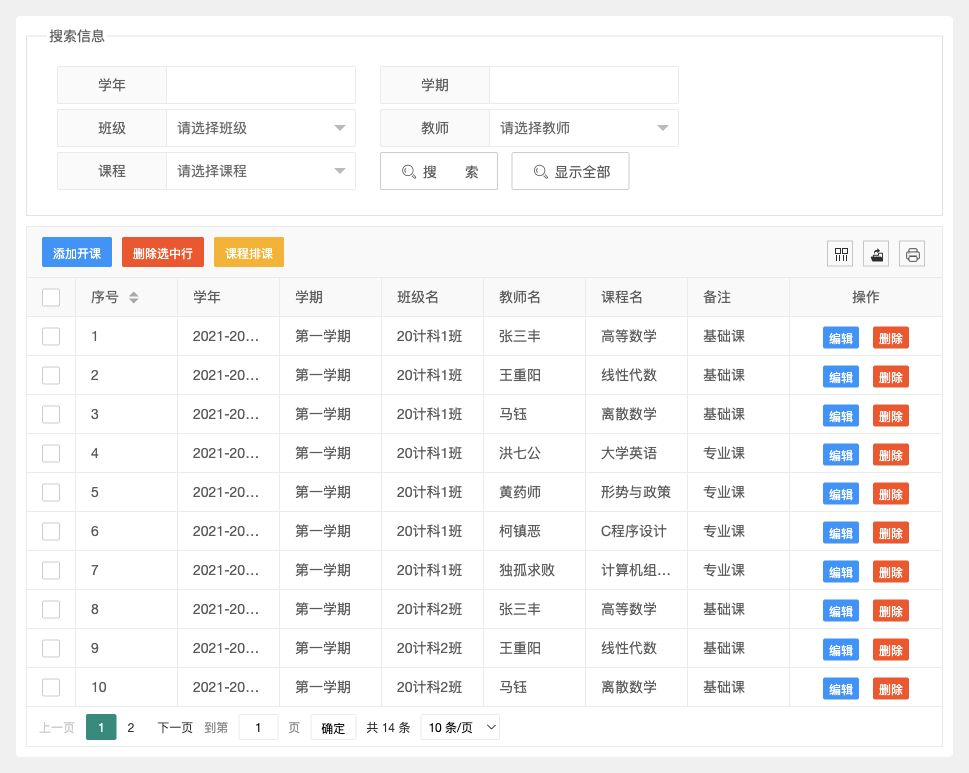Check the checkbox for row 9
The height and width of the screenshot is (773, 969).
pos(51,648)
